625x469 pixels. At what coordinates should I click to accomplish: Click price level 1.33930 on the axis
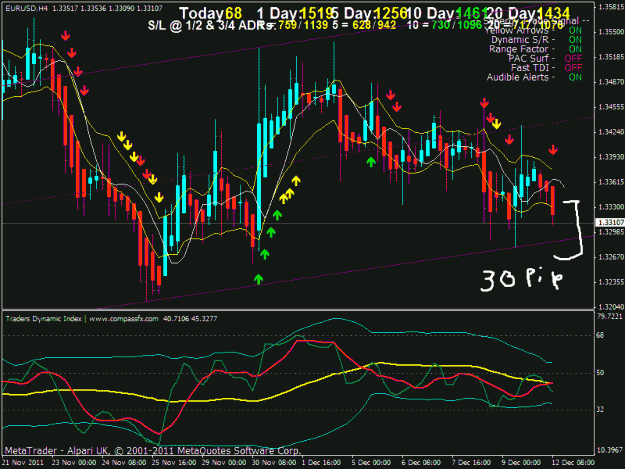611,157
